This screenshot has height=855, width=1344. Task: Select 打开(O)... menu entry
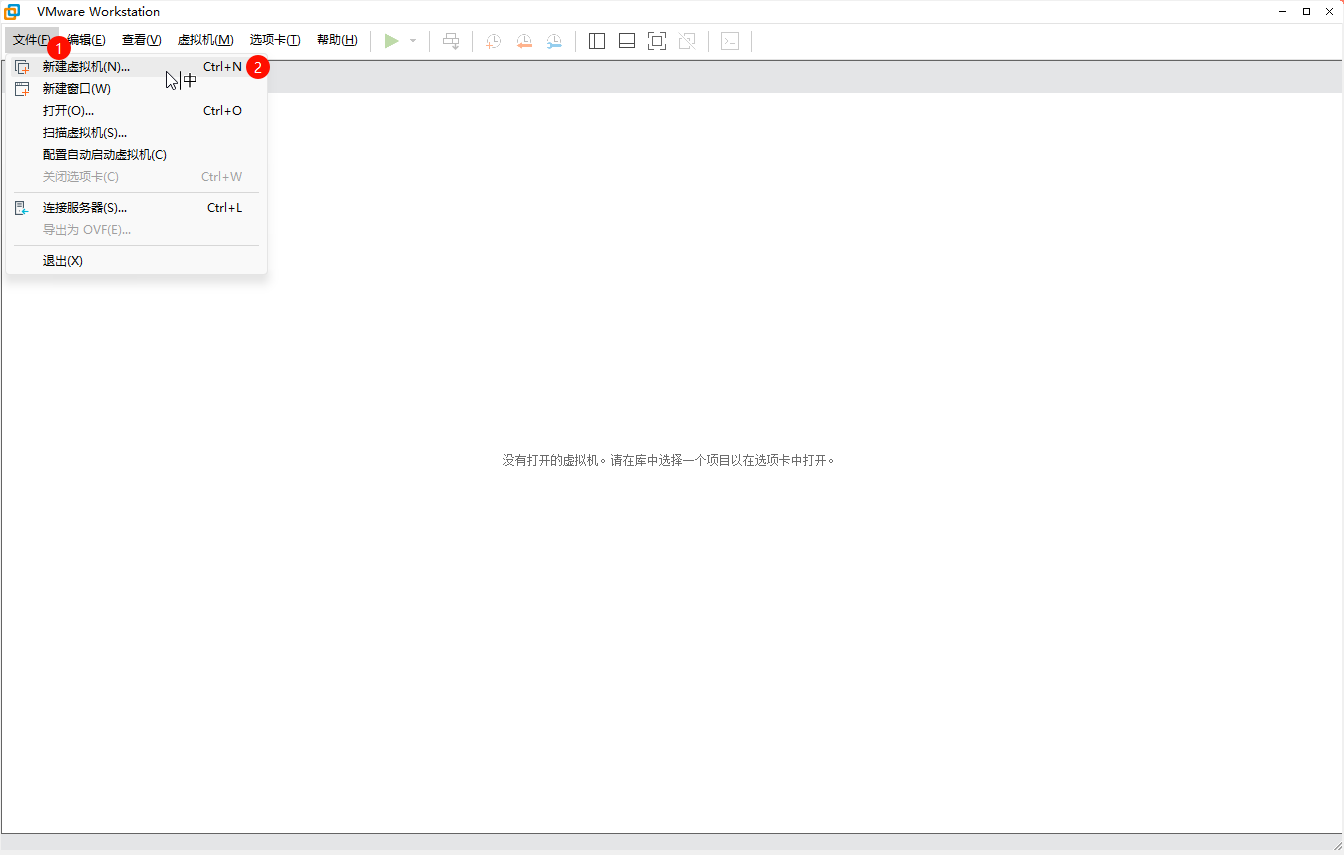tap(136, 111)
